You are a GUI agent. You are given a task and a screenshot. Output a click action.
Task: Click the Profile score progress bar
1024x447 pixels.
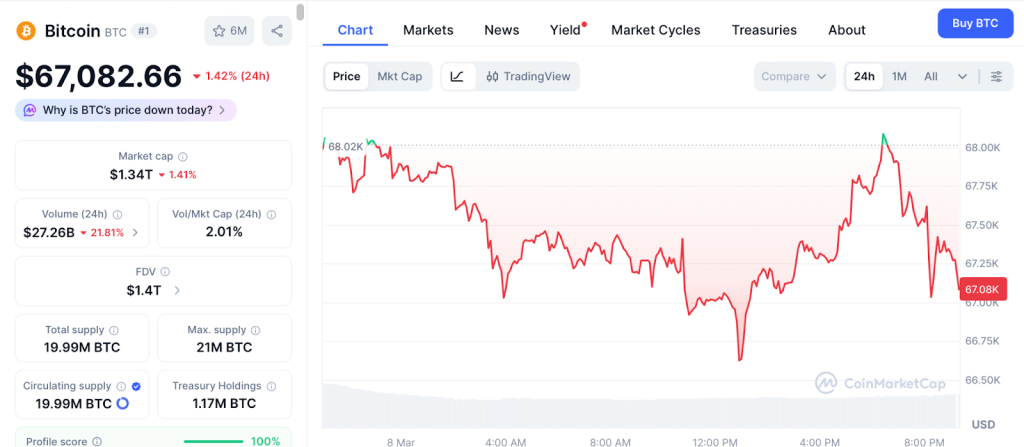[213, 441]
